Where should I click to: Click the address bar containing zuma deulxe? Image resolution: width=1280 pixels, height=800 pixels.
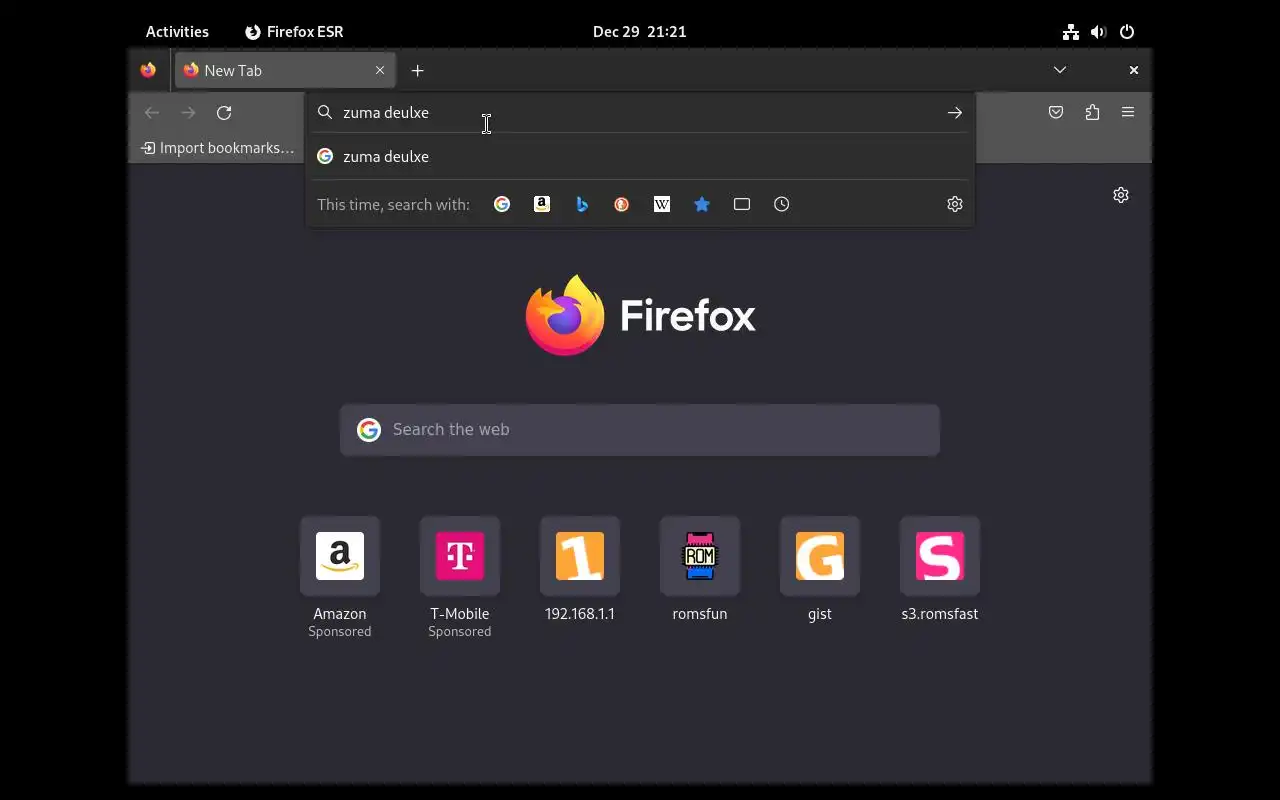[x=640, y=113]
